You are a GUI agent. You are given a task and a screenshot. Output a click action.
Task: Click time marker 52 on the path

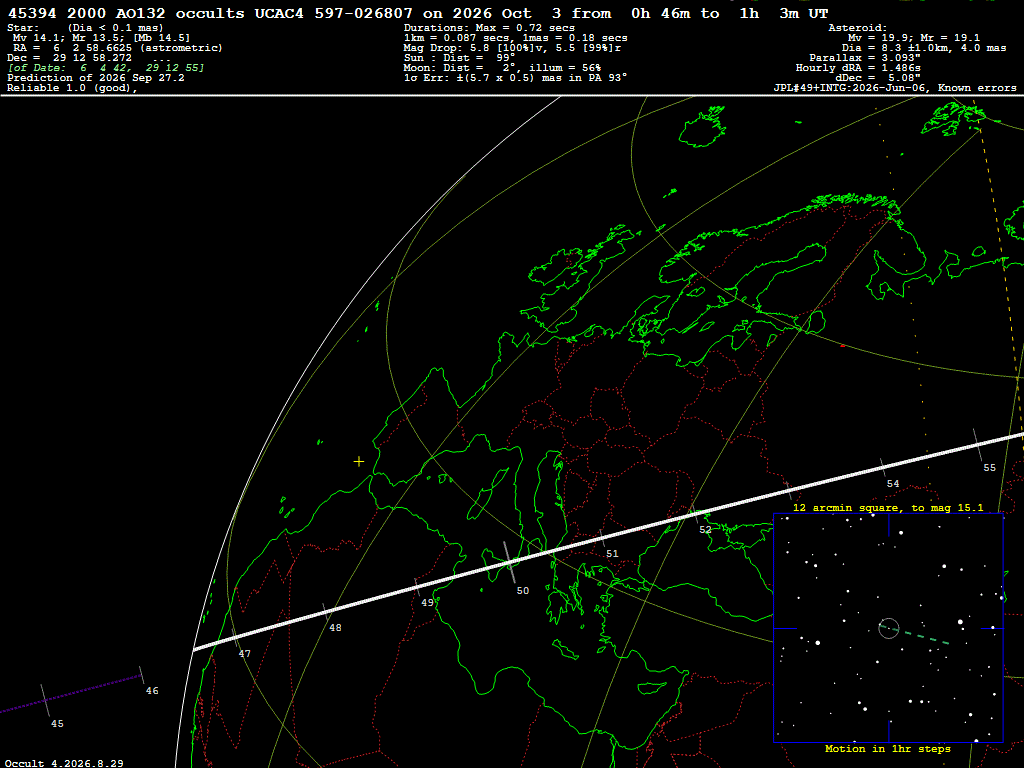[x=705, y=530]
